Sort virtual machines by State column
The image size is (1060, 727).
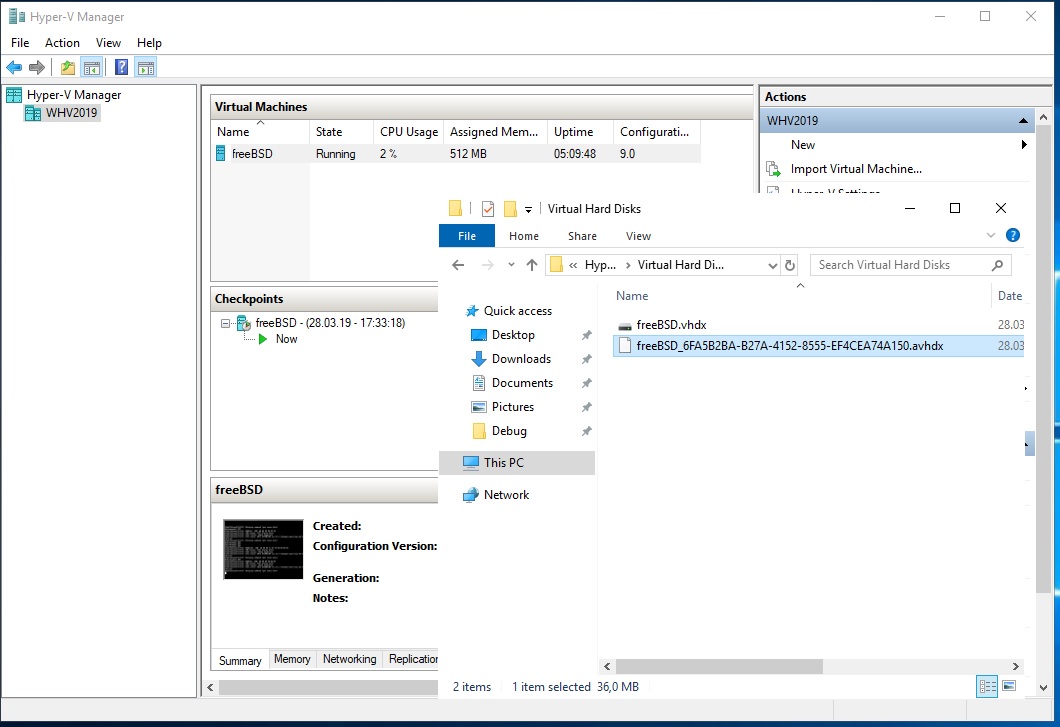[x=341, y=132]
